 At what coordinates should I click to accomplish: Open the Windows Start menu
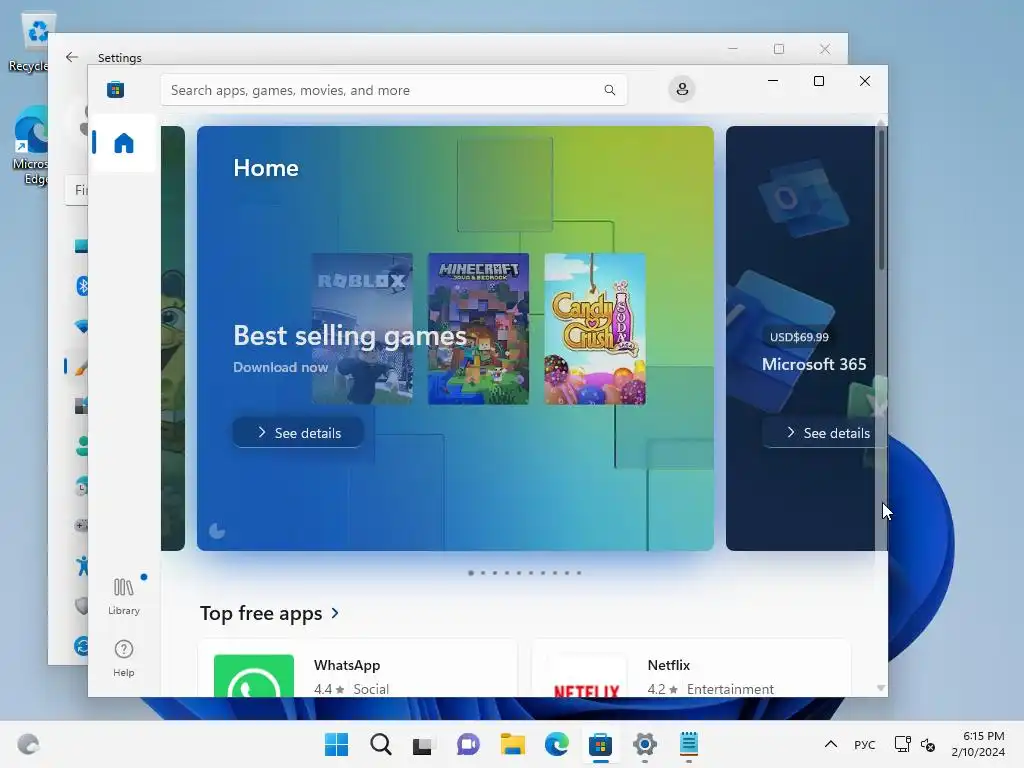336,744
